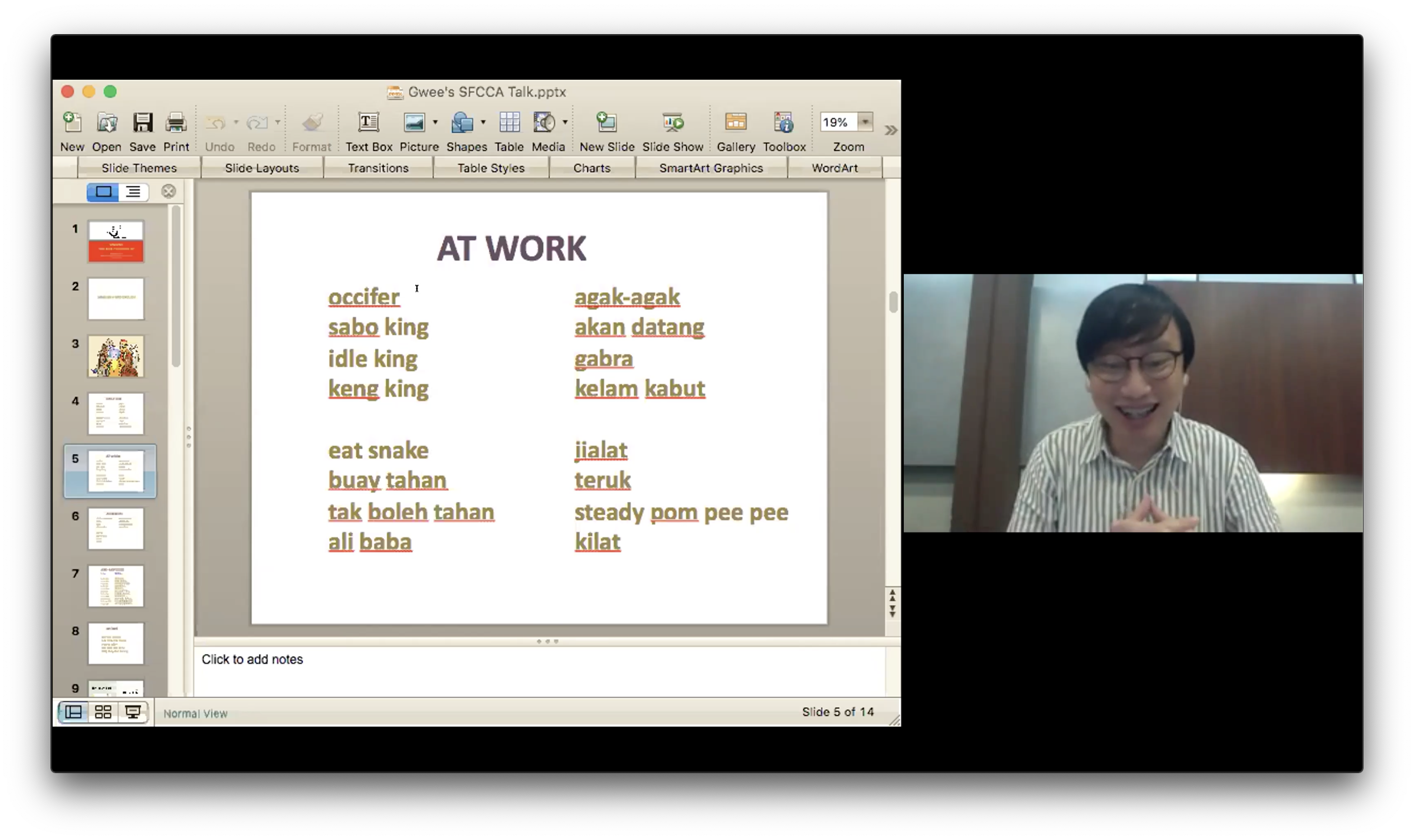Open the Slide Themes tab
The height and width of the screenshot is (840, 1414).
[x=138, y=168]
